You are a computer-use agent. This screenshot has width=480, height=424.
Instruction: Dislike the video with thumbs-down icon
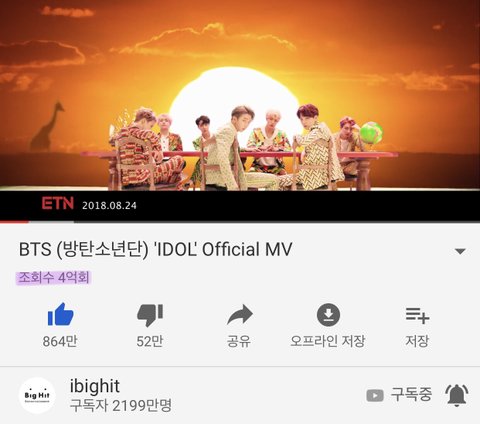pos(150,315)
